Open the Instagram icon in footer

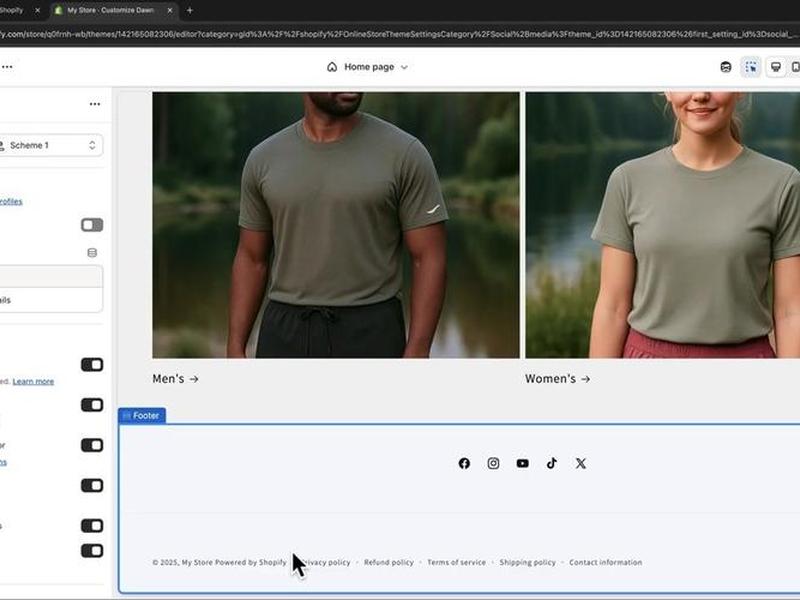[493, 463]
